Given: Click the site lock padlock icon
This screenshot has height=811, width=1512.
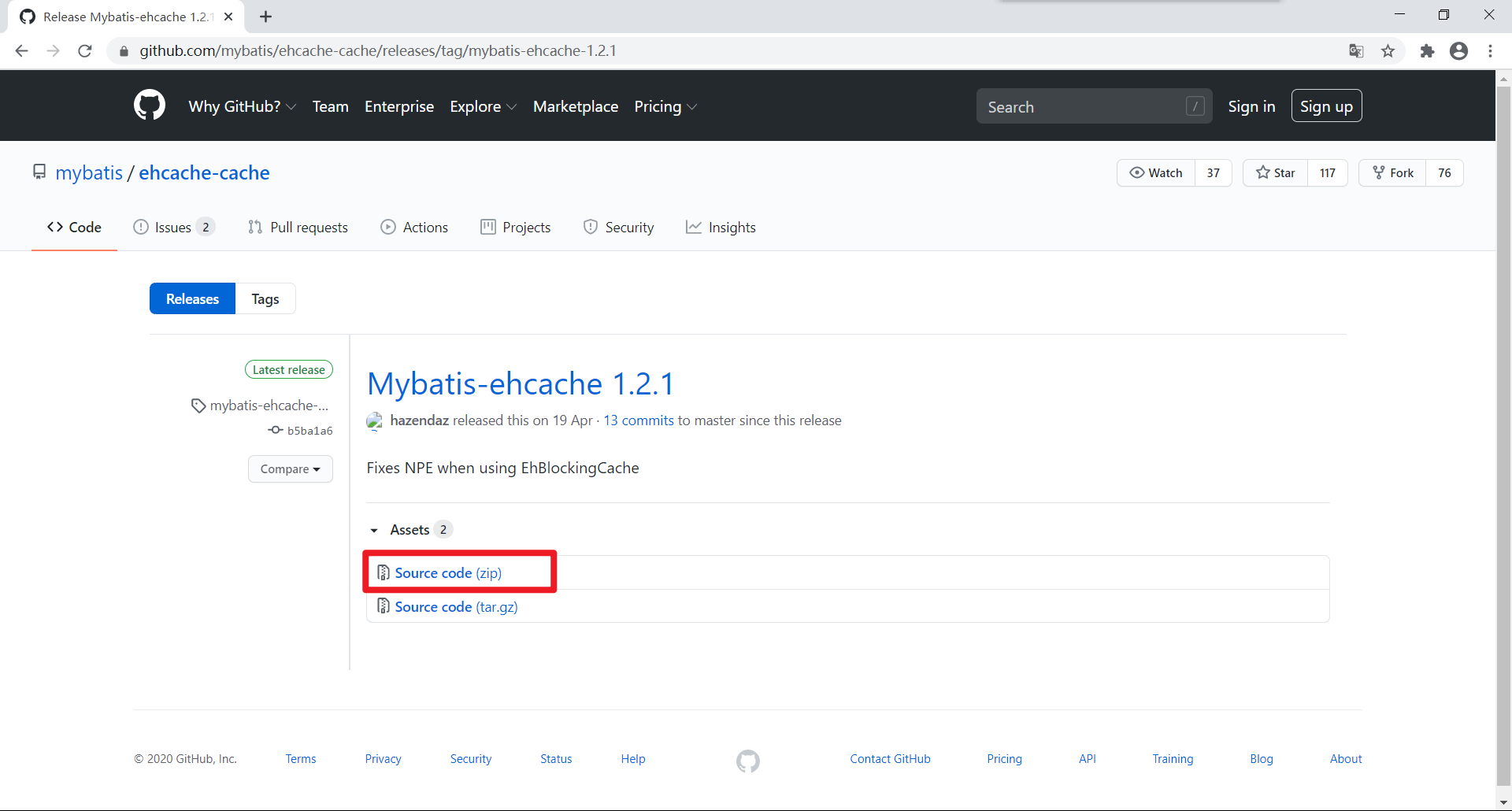Looking at the screenshot, I should (124, 51).
